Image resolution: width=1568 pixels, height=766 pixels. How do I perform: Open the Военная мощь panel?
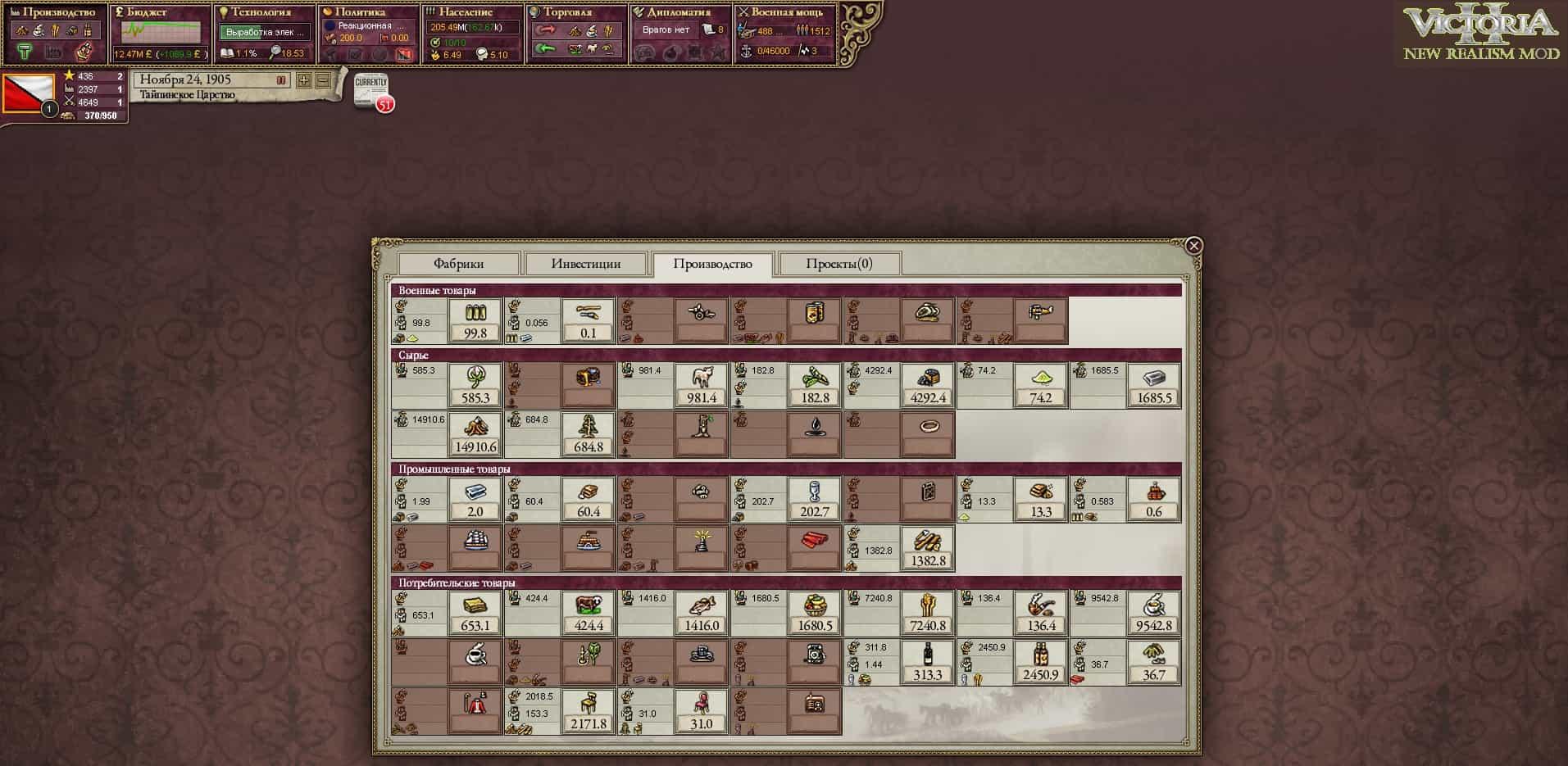[785, 34]
